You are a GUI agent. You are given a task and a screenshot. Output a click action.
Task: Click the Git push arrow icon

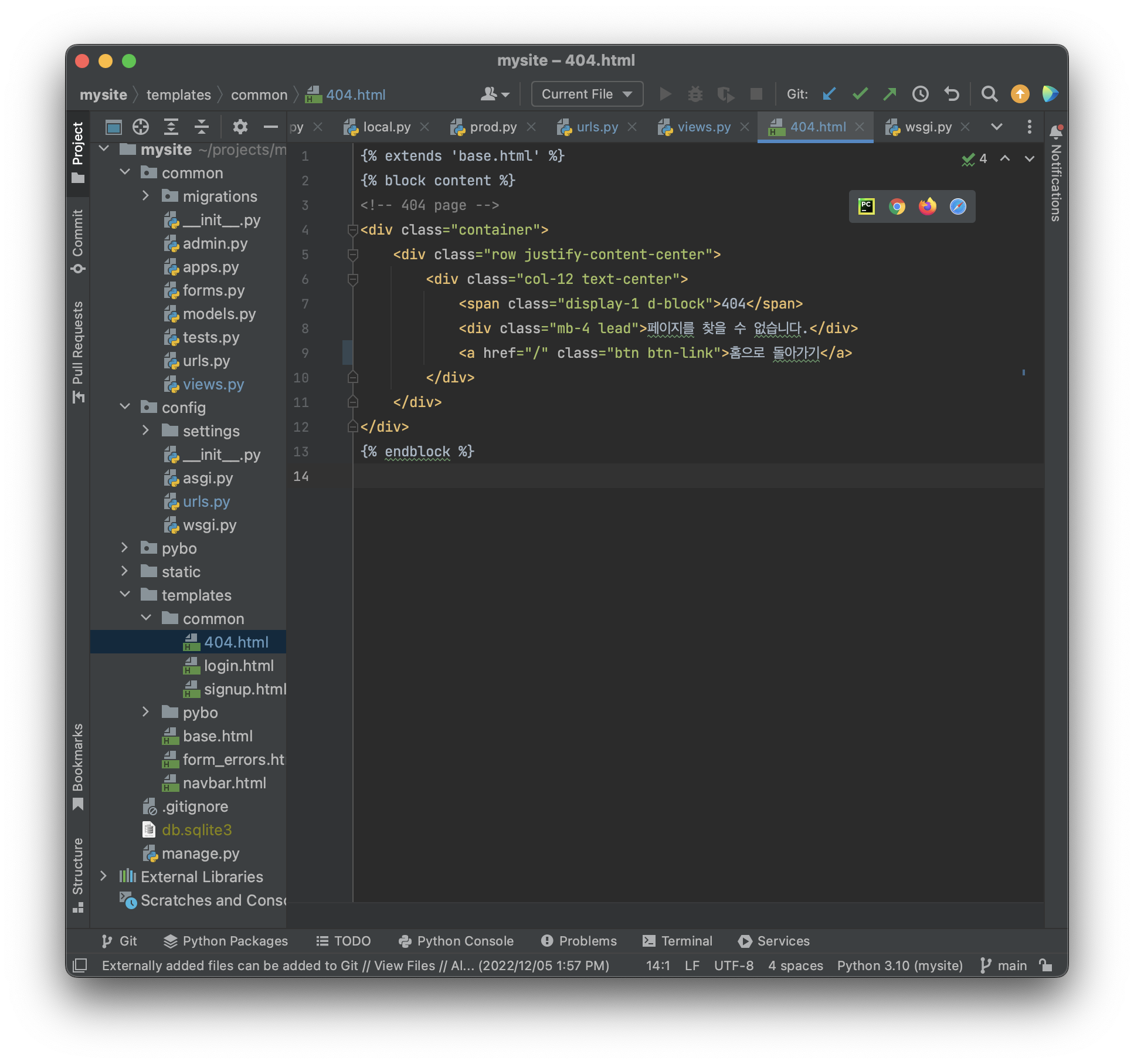(890, 94)
